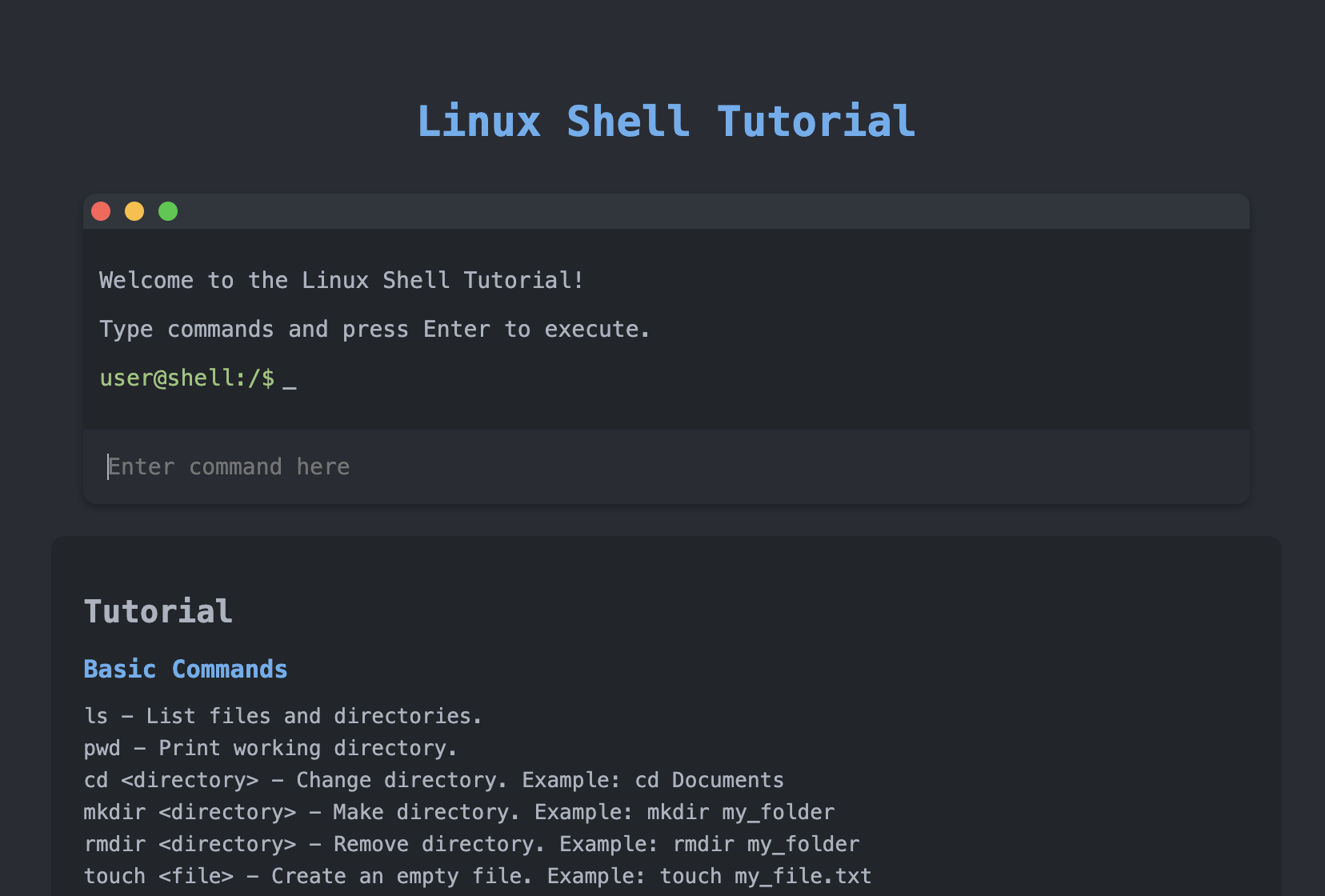Click the pwd command entry in the tutorial
The image size is (1325, 896).
coord(270,747)
